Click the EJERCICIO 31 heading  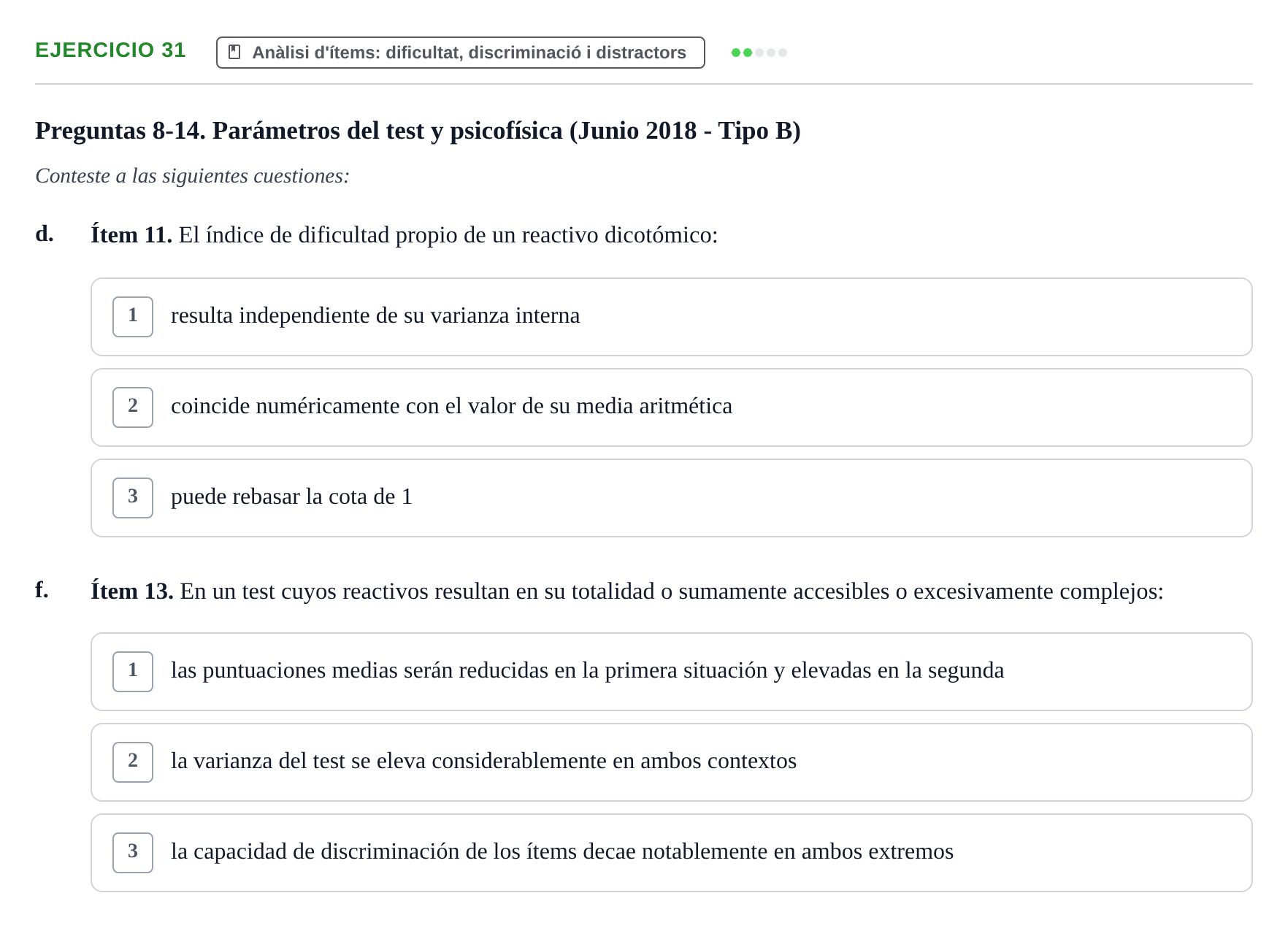pos(110,50)
